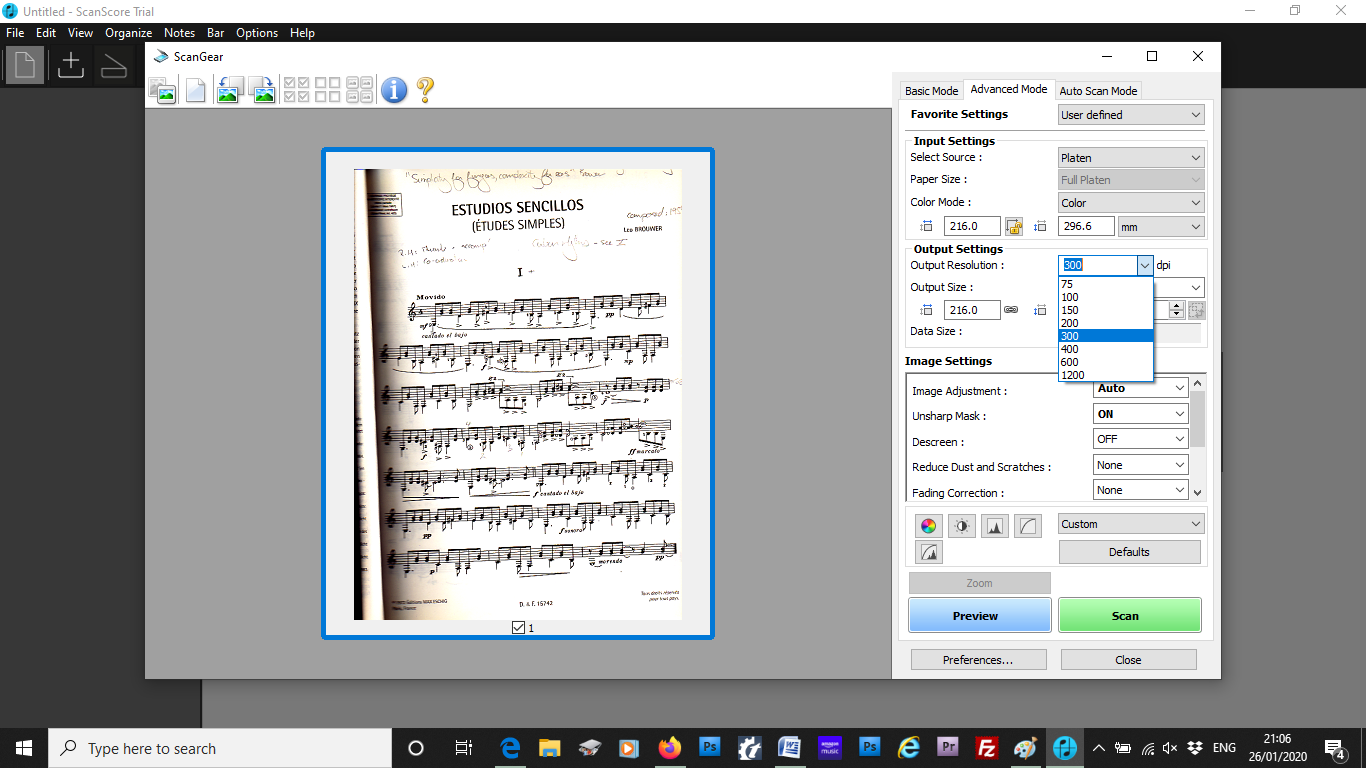The height and width of the screenshot is (768, 1366).
Task: Select 1200 dpi from the resolution list
Action: (x=1106, y=375)
